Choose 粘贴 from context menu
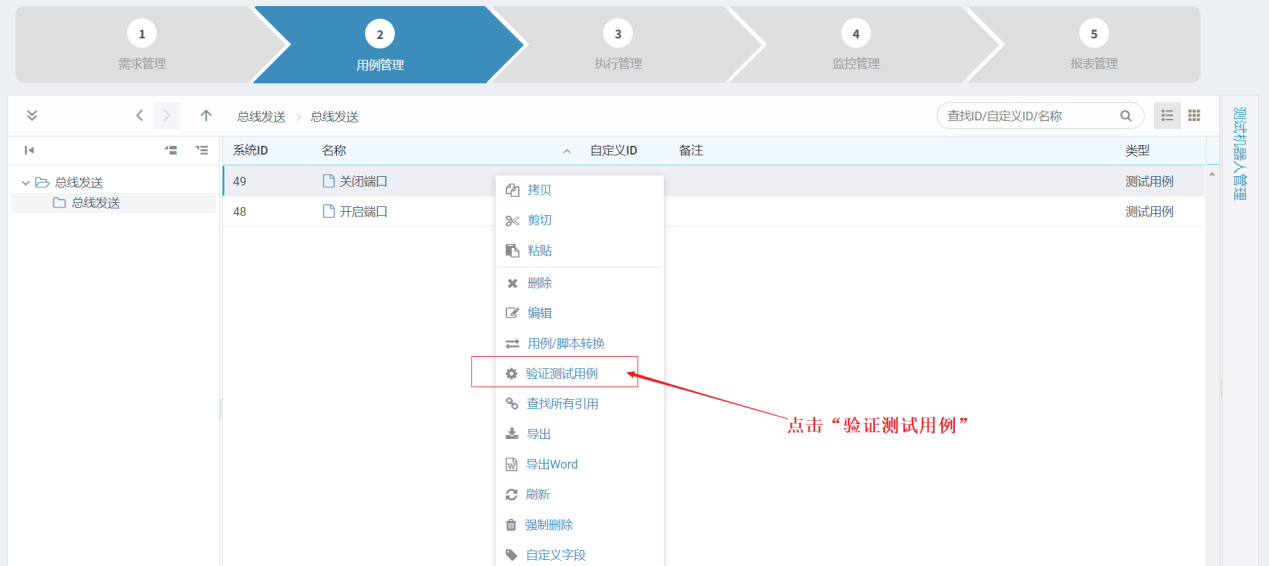This screenshot has height=566, width=1269. [580, 250]
